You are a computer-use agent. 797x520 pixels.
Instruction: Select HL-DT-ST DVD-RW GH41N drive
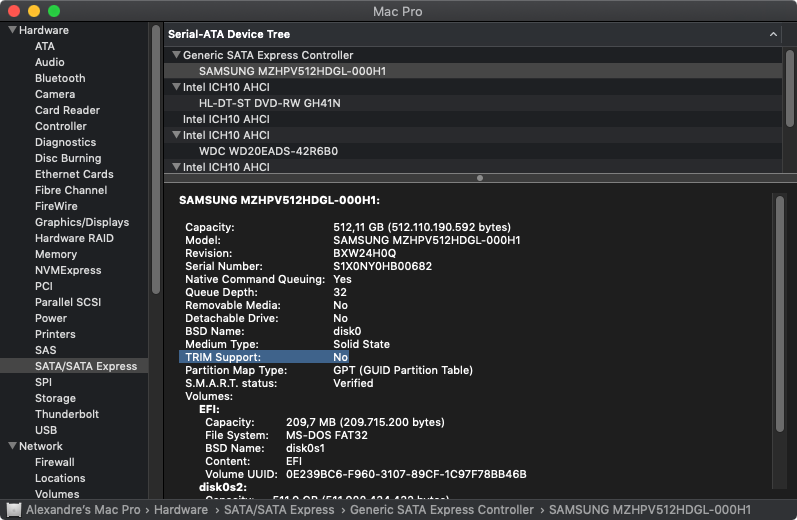[473, 103]
